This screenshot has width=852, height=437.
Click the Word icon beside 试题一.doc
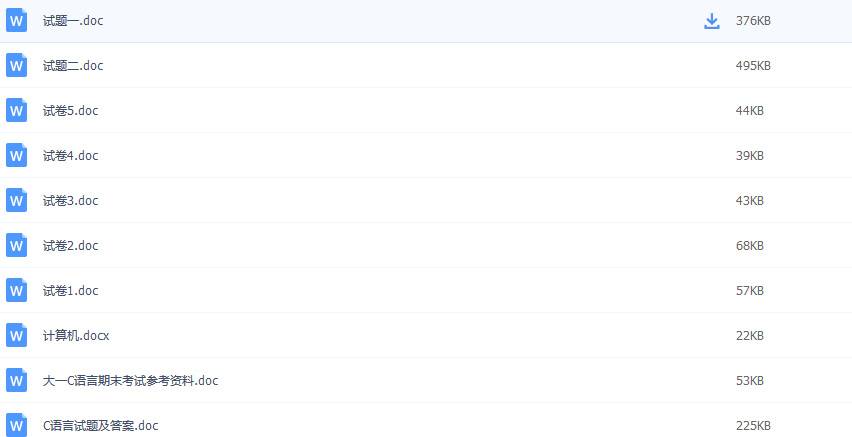(x=16, y=21)
